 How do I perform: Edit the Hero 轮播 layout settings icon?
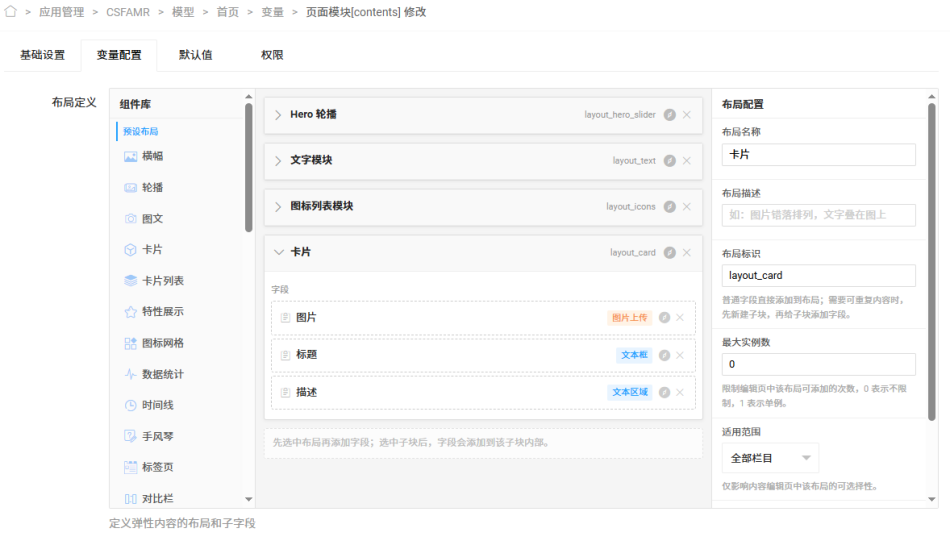pyautogui.click(x=669, y=114)
